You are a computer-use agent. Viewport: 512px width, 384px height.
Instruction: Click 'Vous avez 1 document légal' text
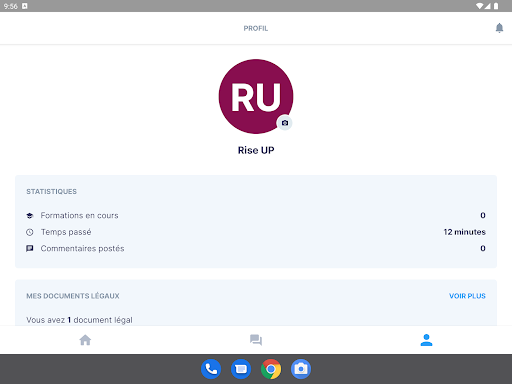point(79,320)
